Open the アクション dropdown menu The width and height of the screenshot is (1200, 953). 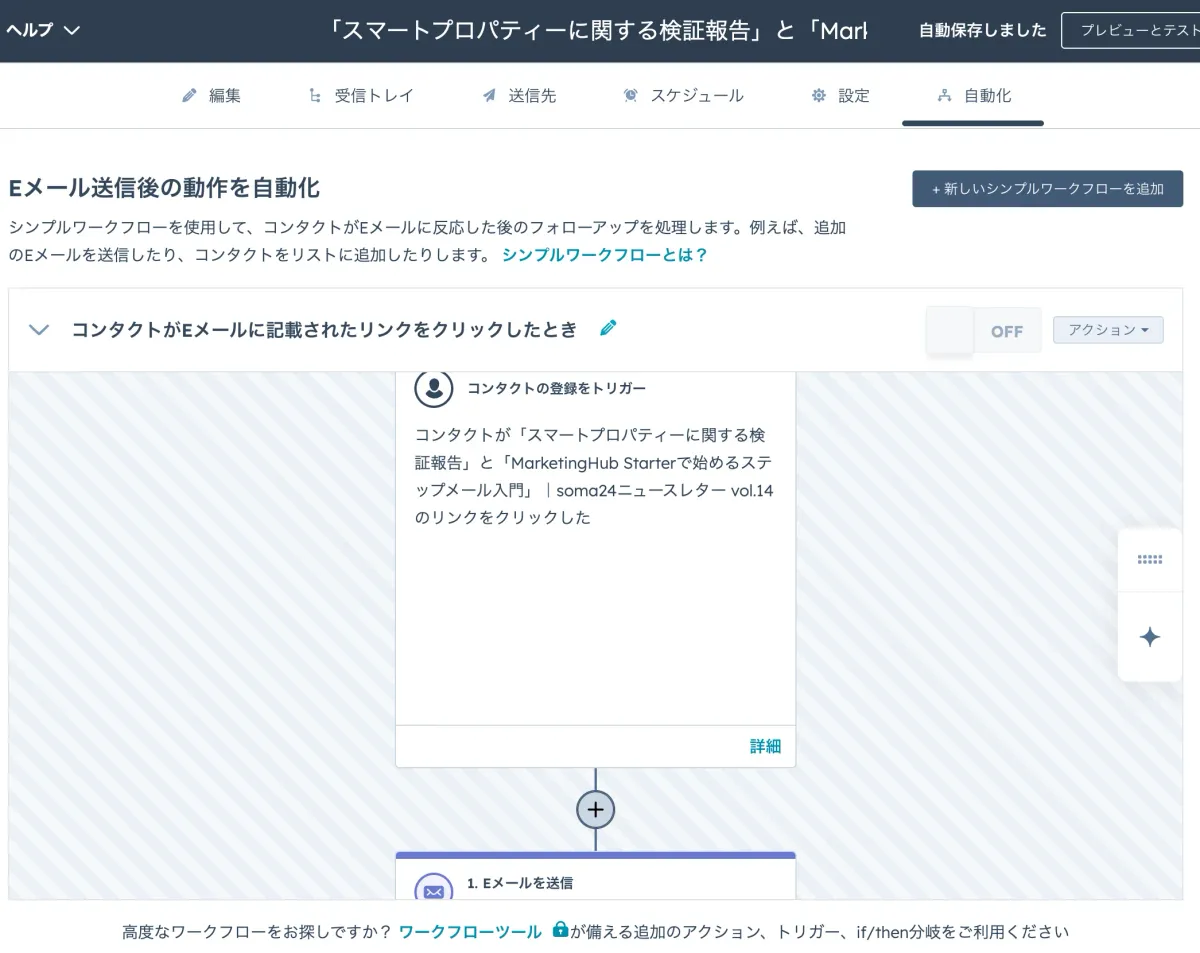[1108, 329]
